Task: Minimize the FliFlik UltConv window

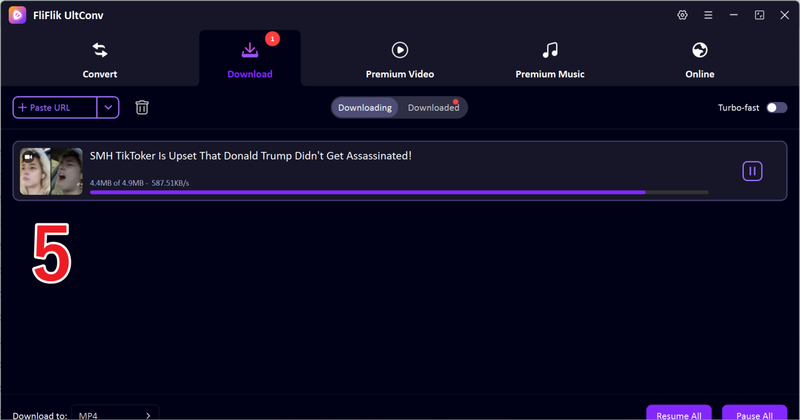Action: pyautogui.click(x=734, y=15)
